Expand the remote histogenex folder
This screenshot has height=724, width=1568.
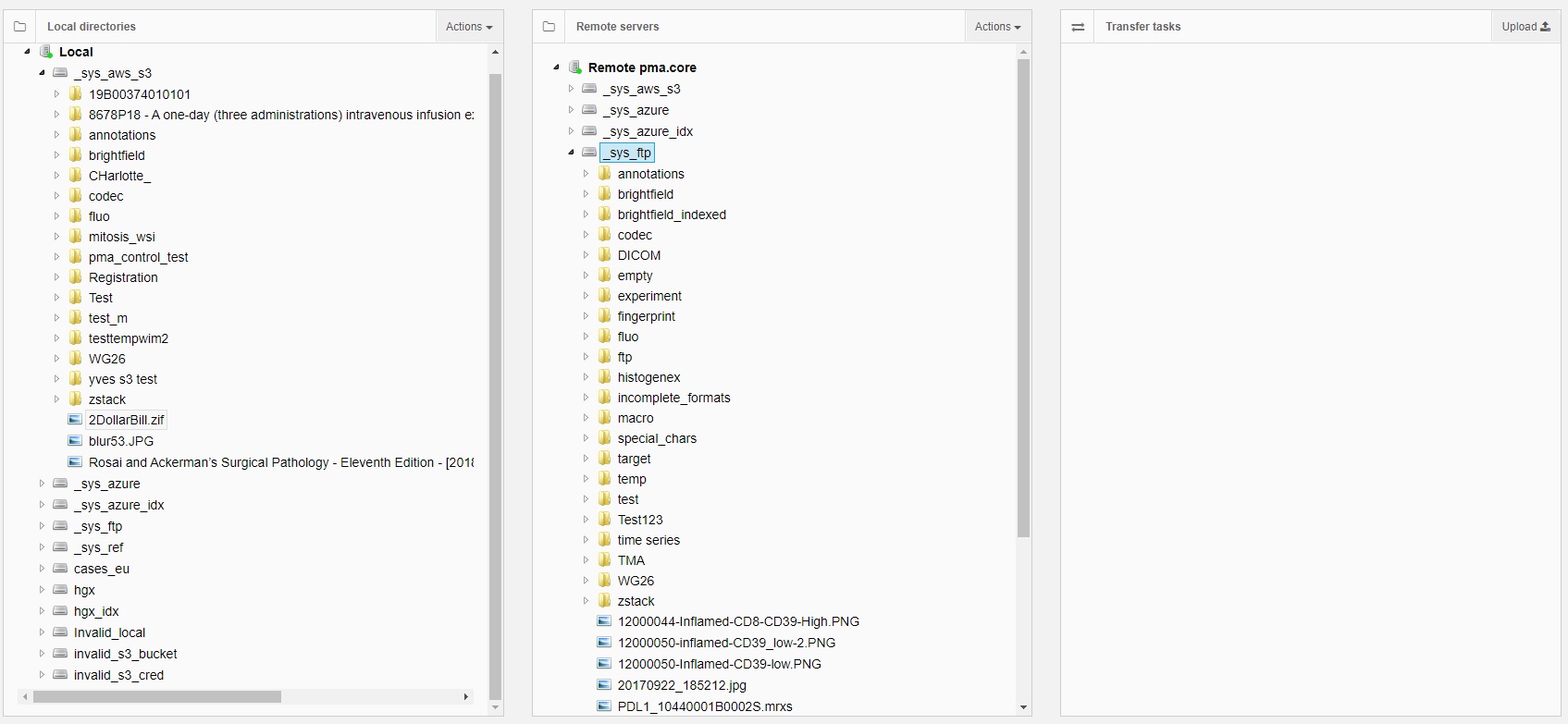pos(586,377)
